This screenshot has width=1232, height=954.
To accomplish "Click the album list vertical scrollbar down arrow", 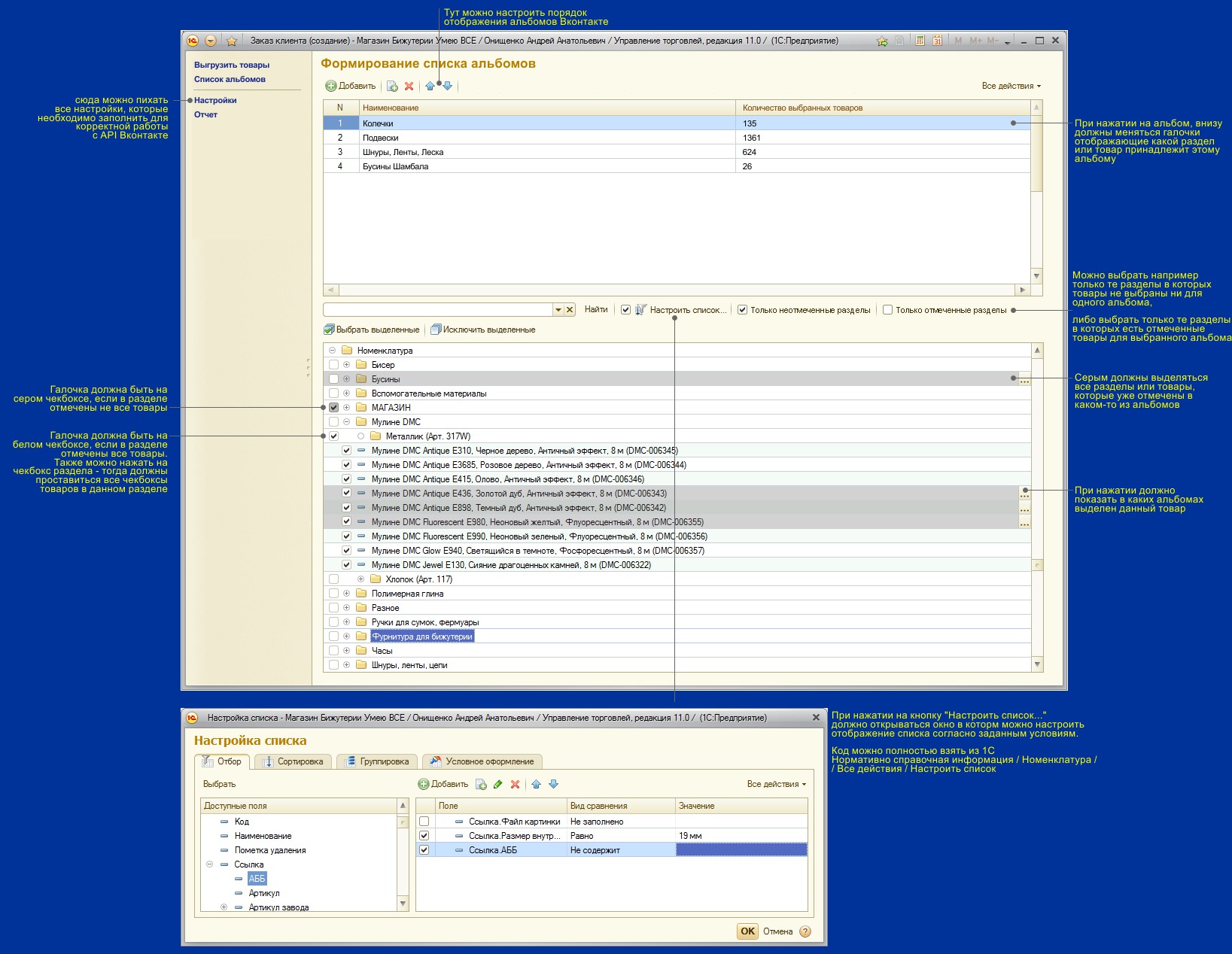I will (x=1036, y=276).
